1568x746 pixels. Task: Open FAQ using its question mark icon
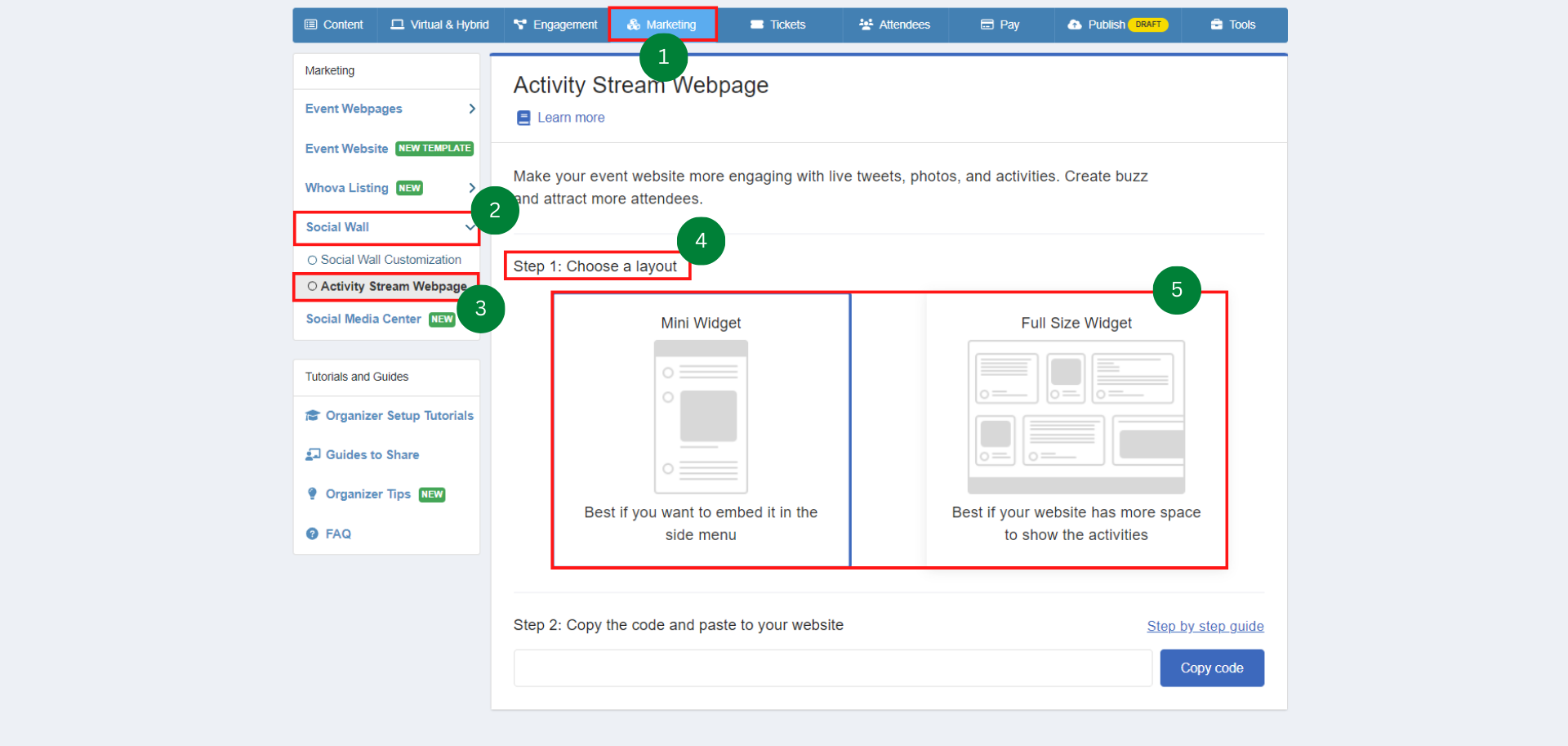[x=312, y=534]
